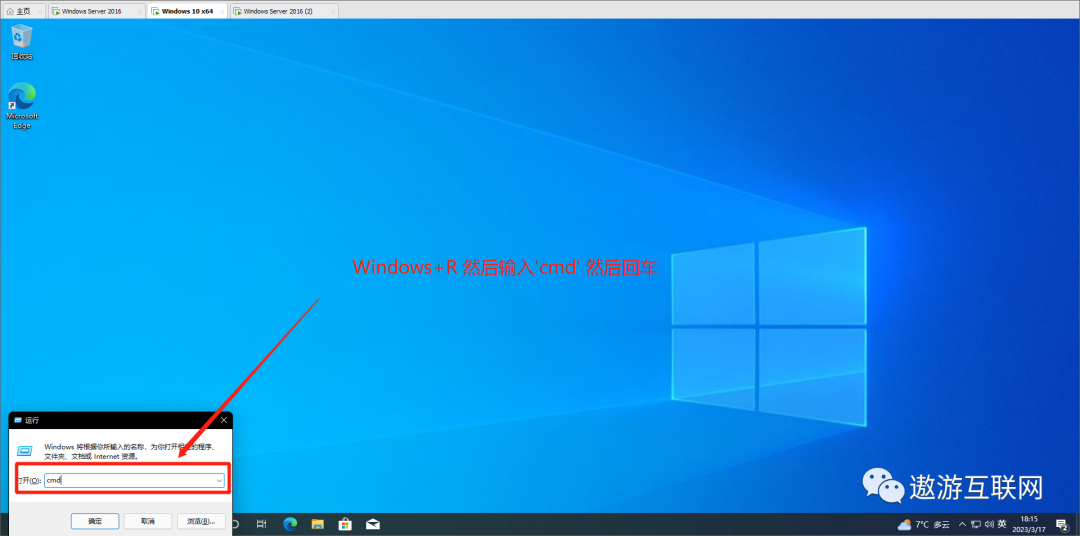1080x536 pixels.
Task: Close the Windows Server 2016 tab
Action: [x=139, y=12]
